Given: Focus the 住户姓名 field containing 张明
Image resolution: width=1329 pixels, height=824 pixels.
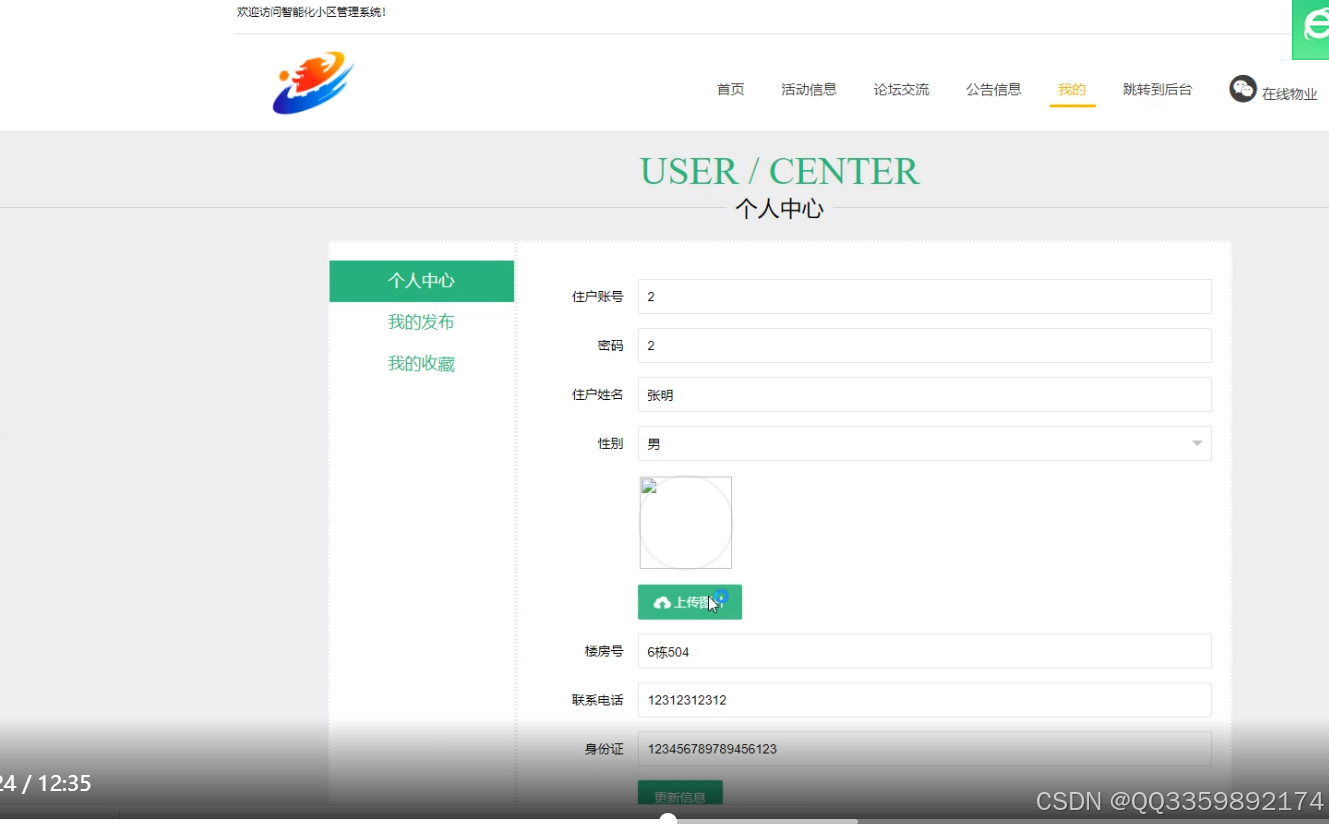Looking at the screenshot, I should [924, 395].
